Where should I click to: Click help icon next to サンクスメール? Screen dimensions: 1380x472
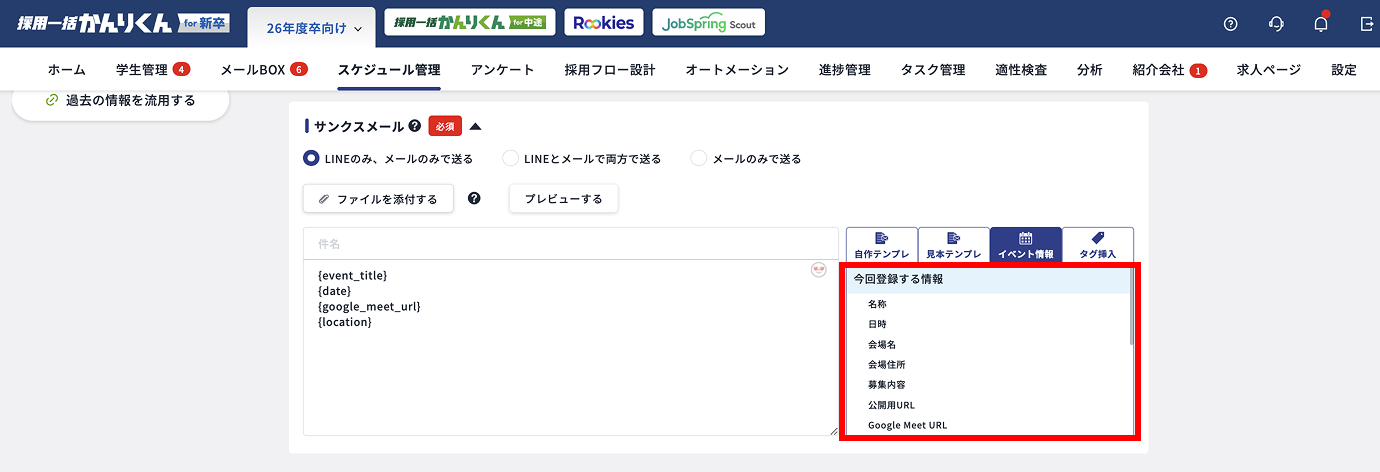pyautogui.click(x=414, y=127)
